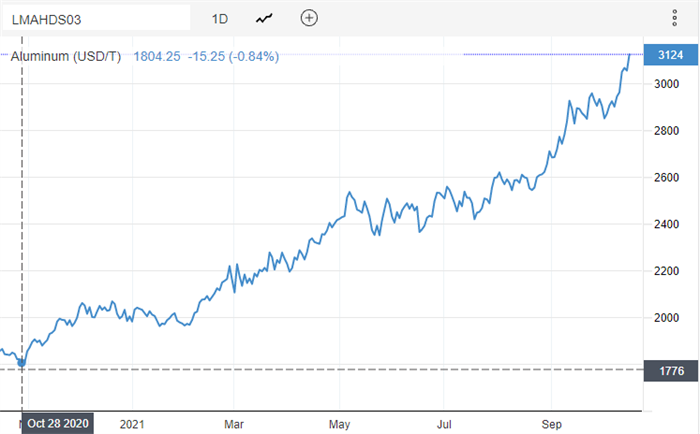This screenshot has width=700, height=434.
Task: Select the Aluminum (USD/T) legend label
Action: pyautogui.click(x=65, y=56)
